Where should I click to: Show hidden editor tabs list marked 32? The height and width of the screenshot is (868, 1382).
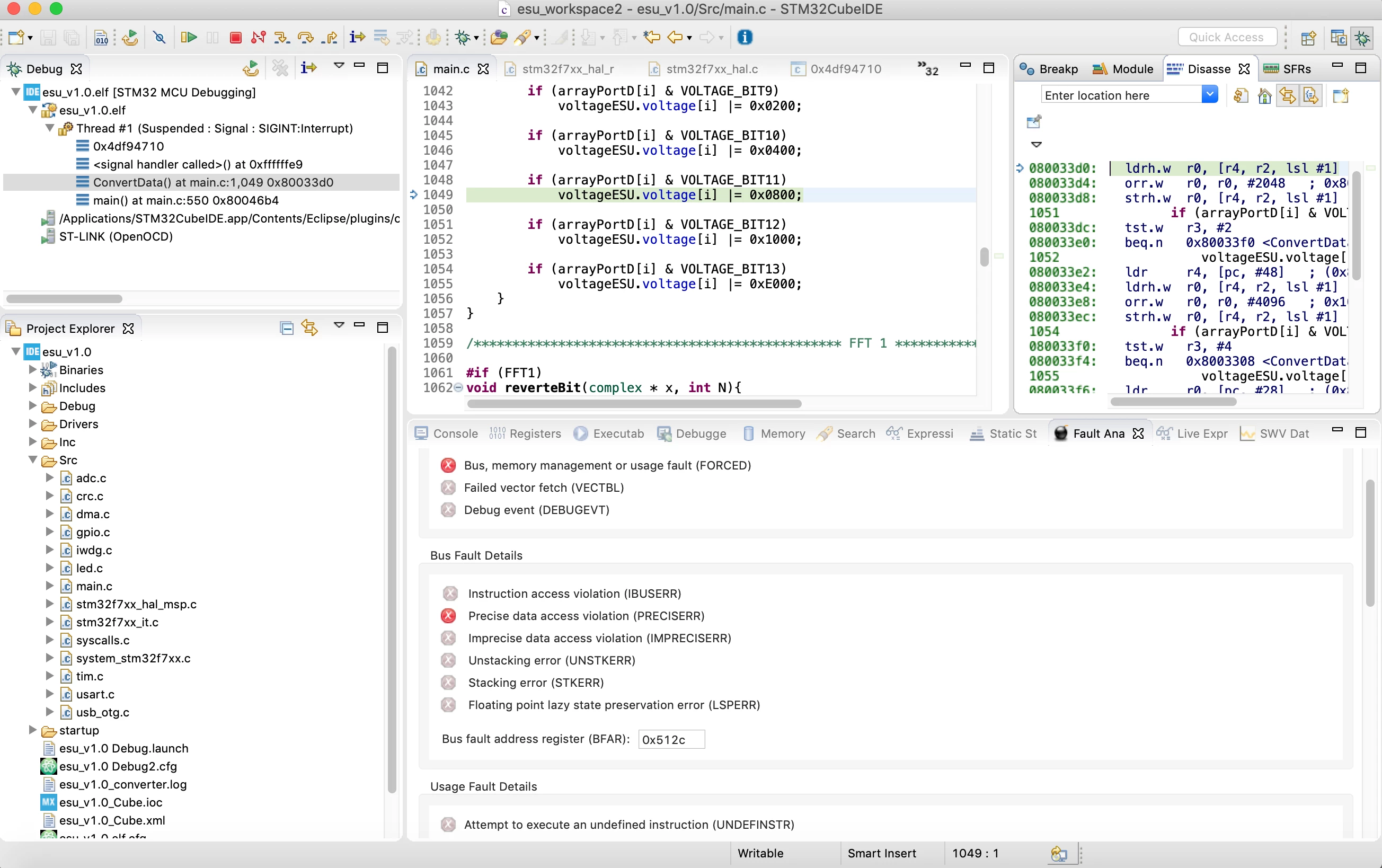(x=927, y=69)
